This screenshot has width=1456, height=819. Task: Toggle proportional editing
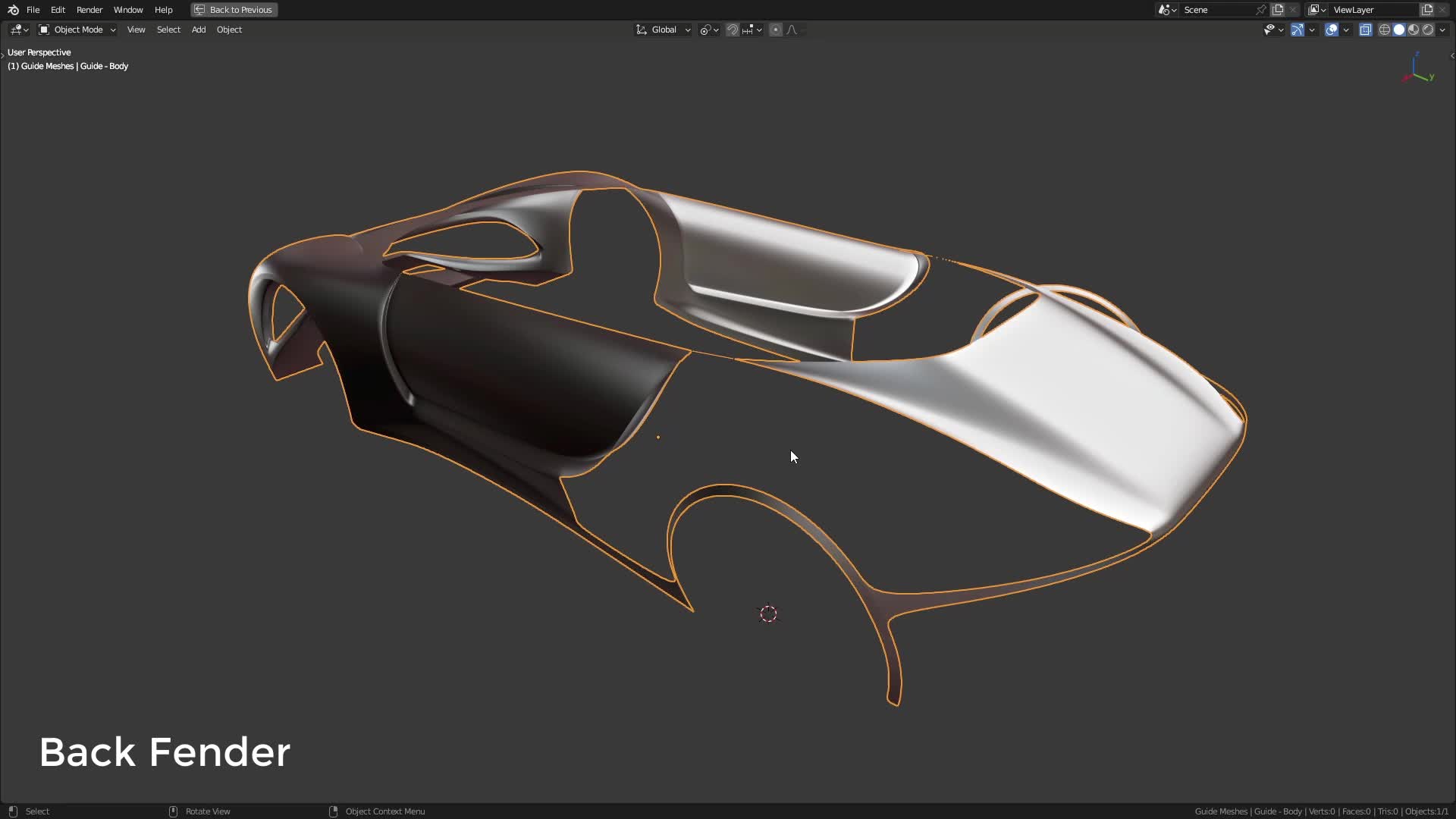click(776, 30)
